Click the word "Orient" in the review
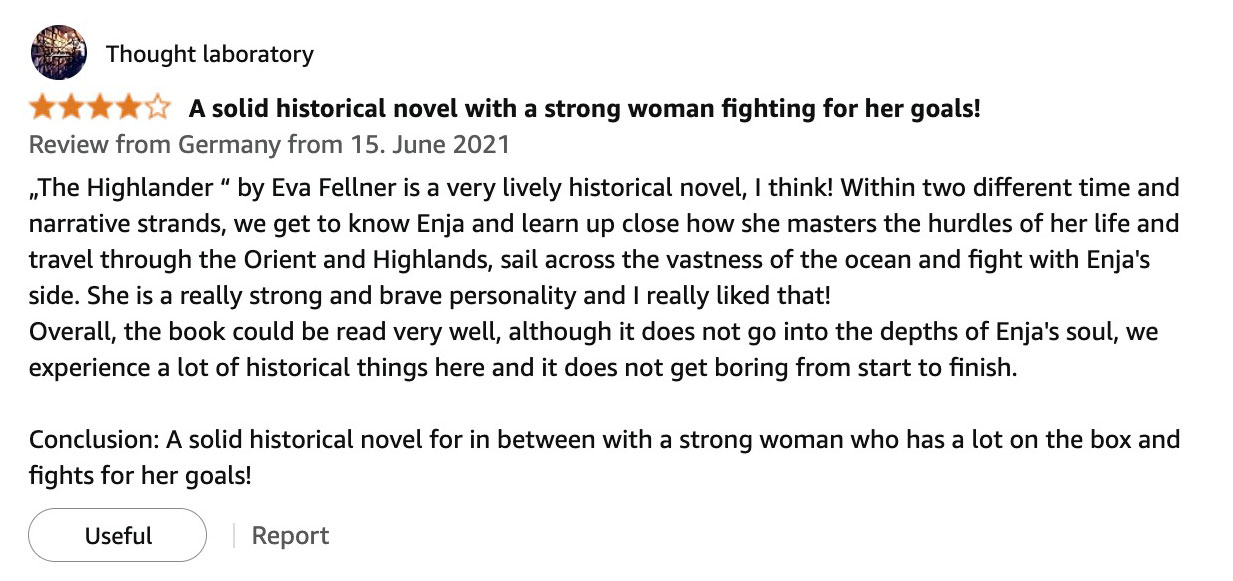1233x581 pixels. pyautogui.click(x=266, y=259)
